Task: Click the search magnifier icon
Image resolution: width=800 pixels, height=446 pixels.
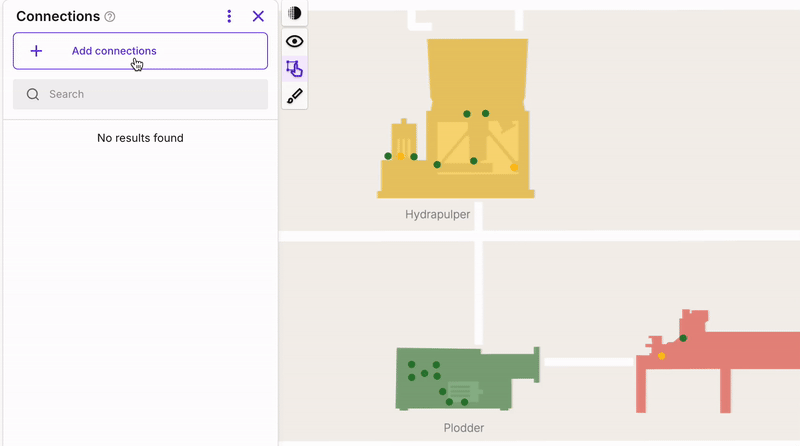Action: [33, 94]
